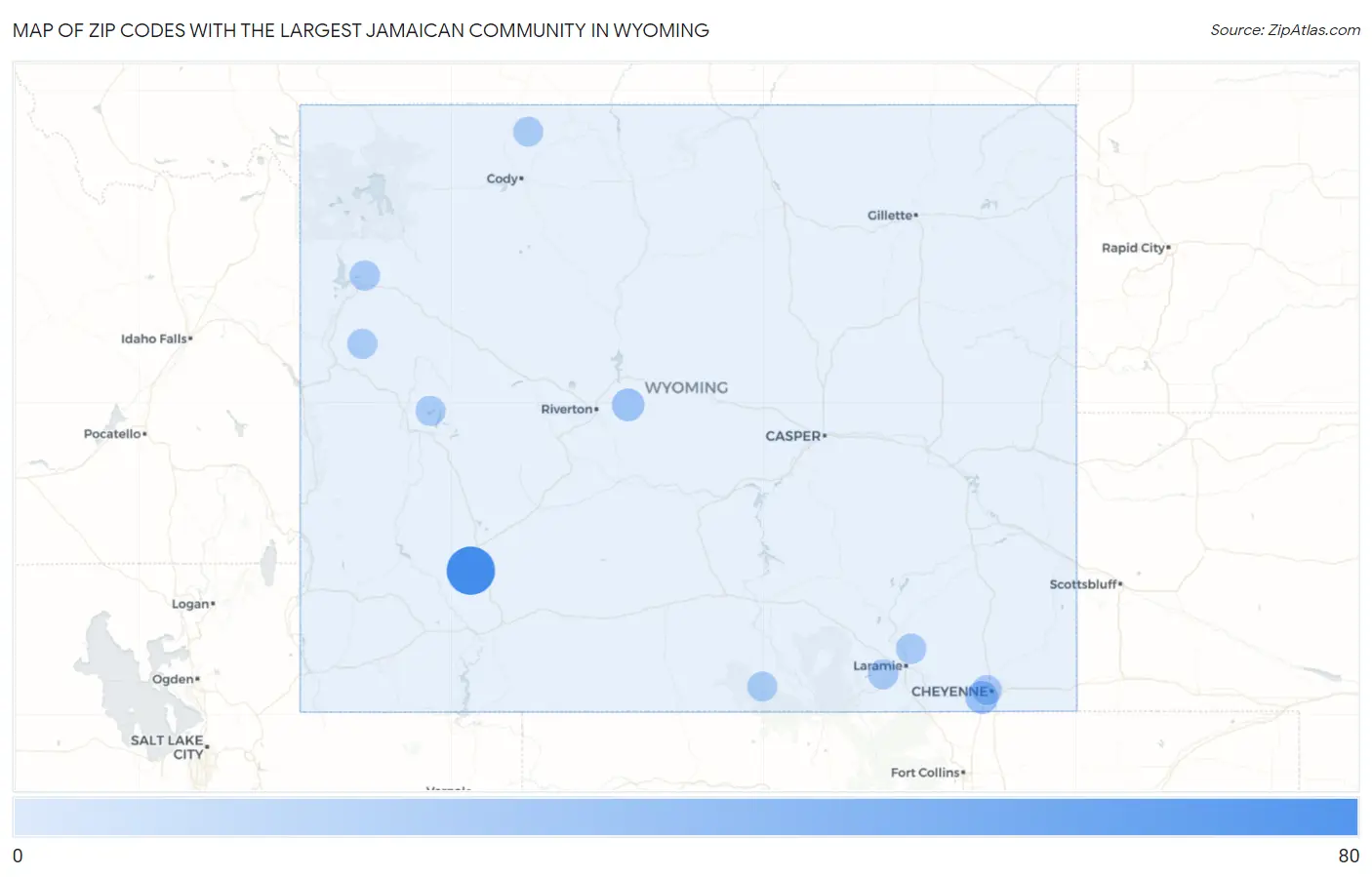
Task: Click the WYOMING state label
Action: (686, 387)
